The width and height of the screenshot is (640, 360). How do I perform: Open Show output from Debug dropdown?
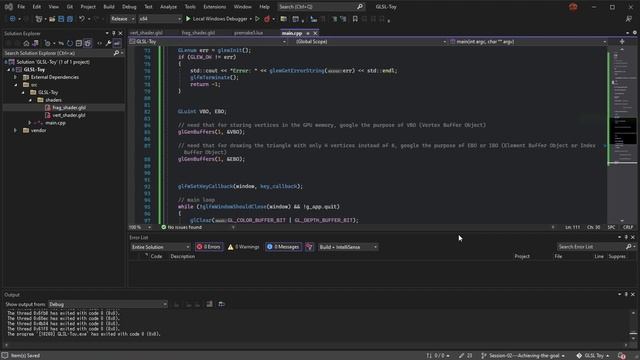tap(108, 304)
